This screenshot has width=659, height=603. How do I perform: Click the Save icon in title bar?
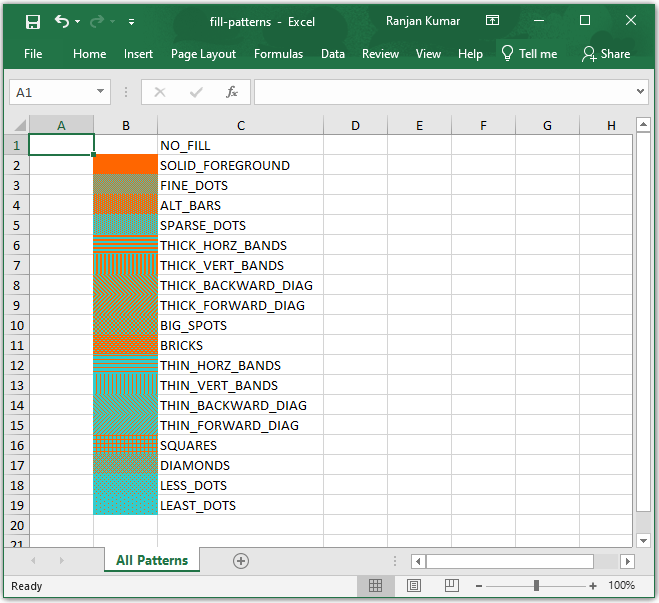[x=32, y=21]
